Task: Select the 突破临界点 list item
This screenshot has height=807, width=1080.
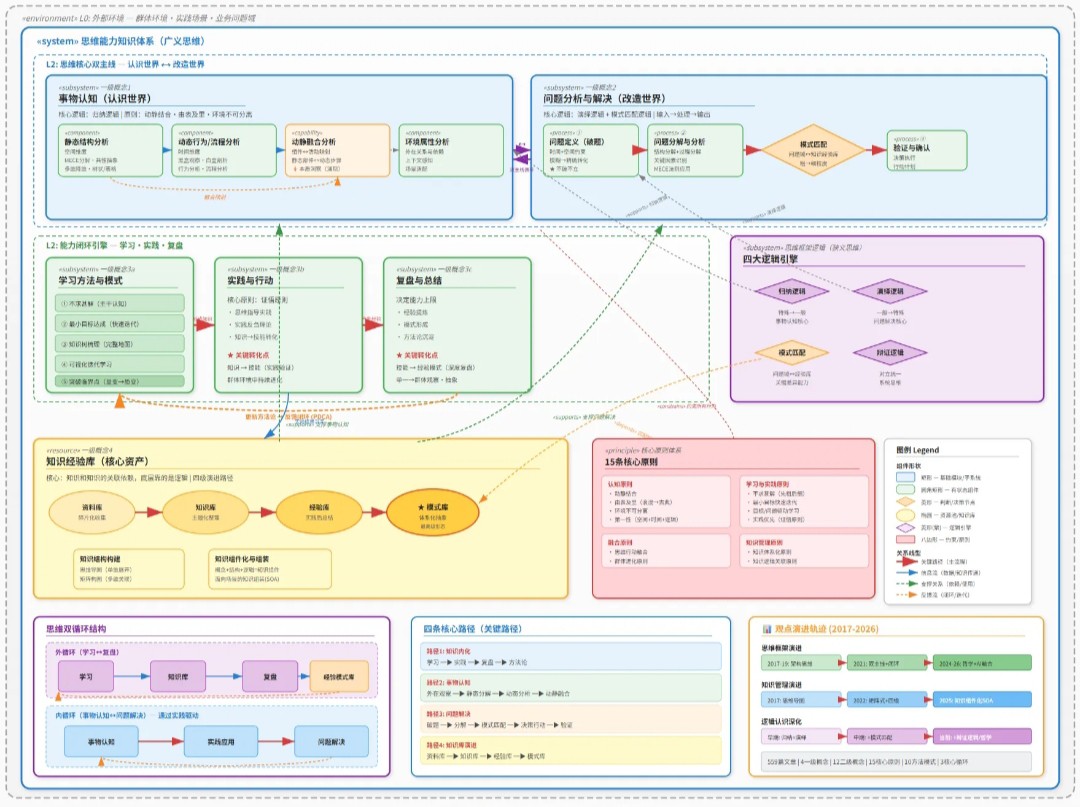Action: 120,381
